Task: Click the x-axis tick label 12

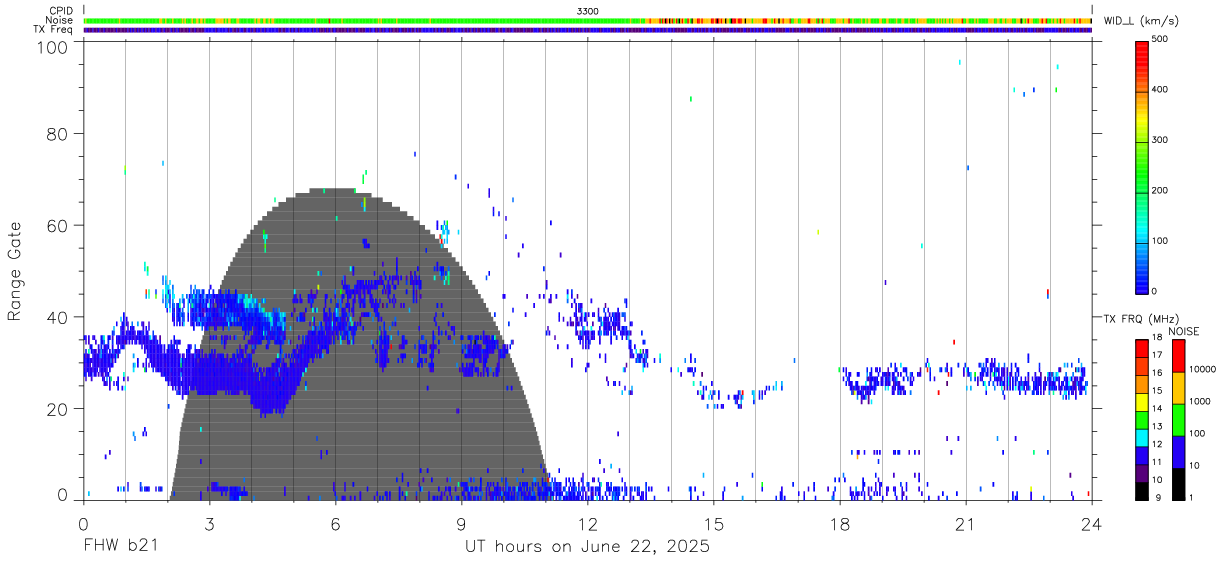Action: (587, 523)
